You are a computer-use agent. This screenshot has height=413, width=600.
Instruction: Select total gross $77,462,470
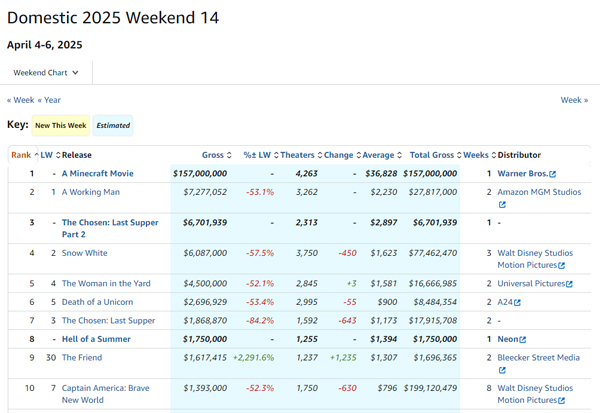[x=433, y=253]
